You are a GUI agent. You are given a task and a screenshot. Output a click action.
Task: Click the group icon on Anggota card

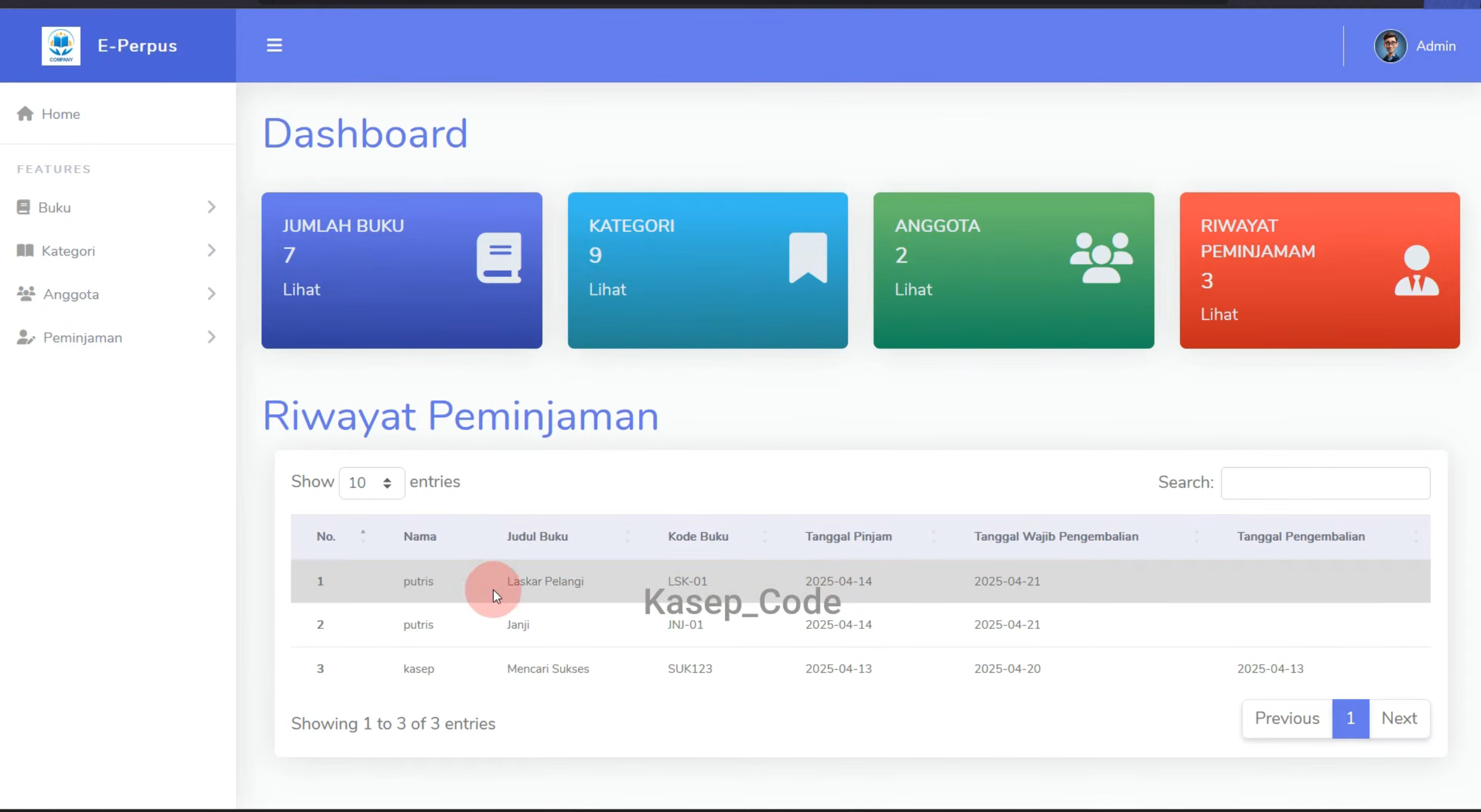tap(1101, 258)
